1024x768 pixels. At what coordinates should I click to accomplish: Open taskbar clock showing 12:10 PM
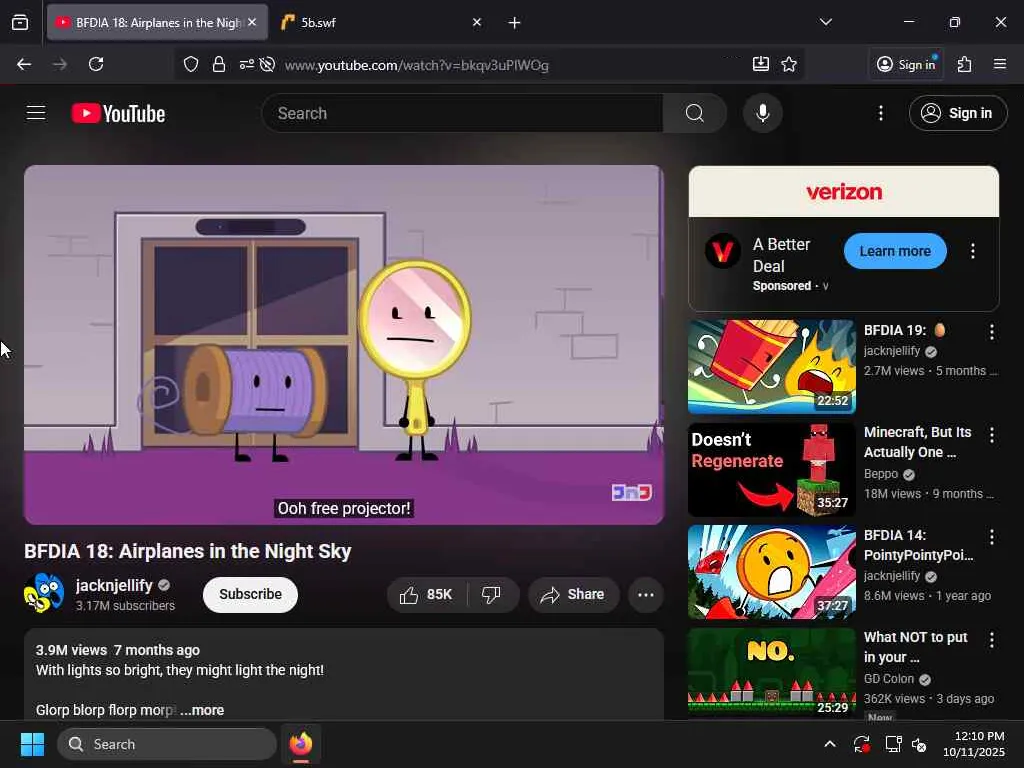click(974, 744)
